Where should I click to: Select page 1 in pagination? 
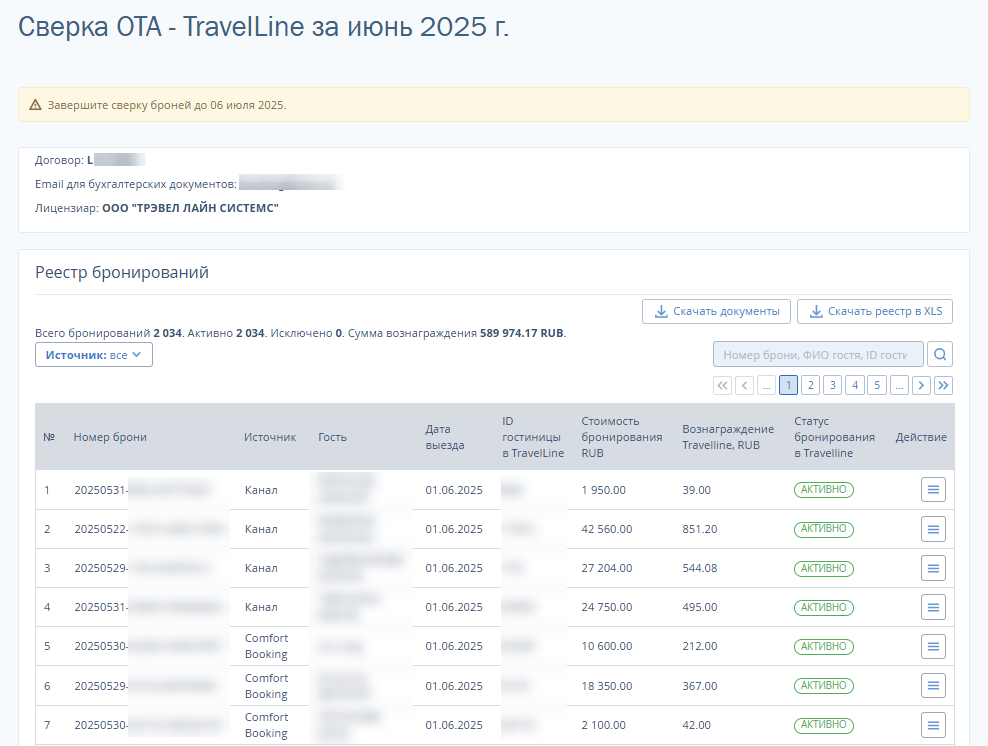coord(788,385)
